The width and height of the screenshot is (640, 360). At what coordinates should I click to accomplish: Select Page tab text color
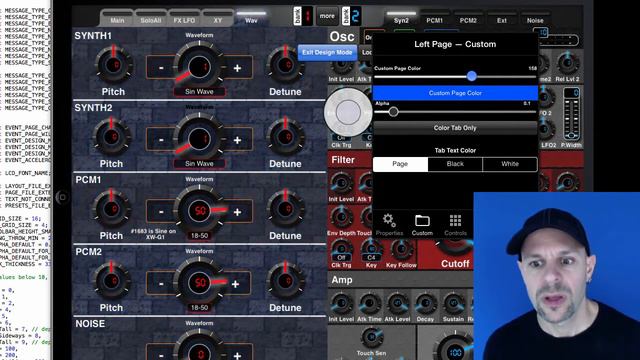[x=400, y=164]
